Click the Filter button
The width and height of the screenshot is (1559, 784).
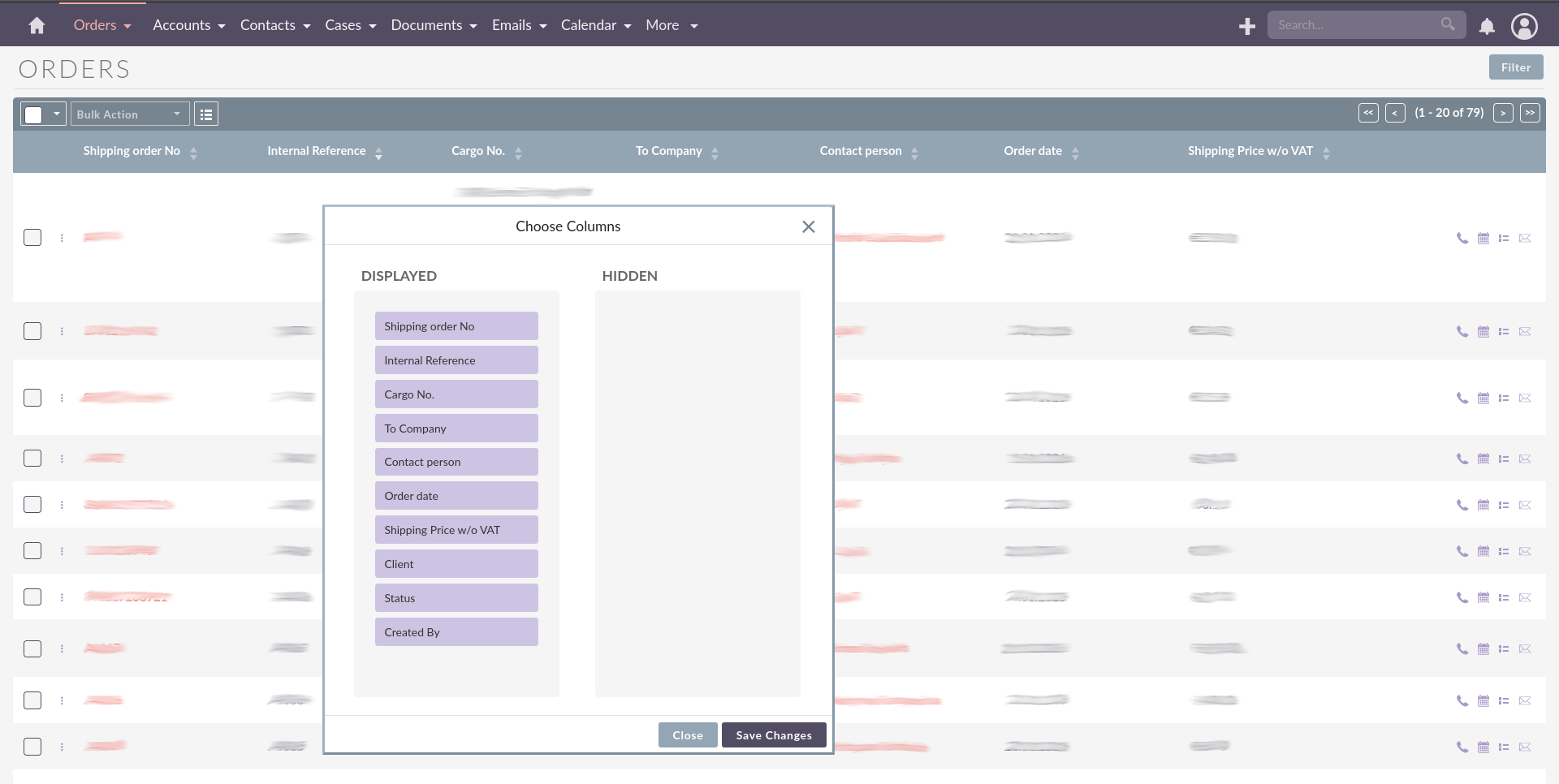1515,67
